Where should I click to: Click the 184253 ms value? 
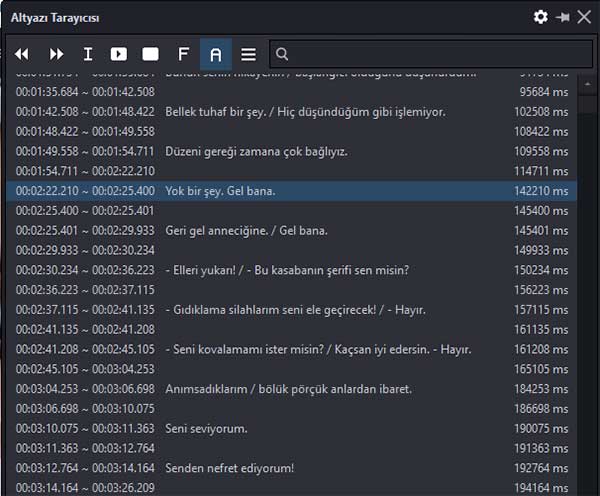[541, 389]
